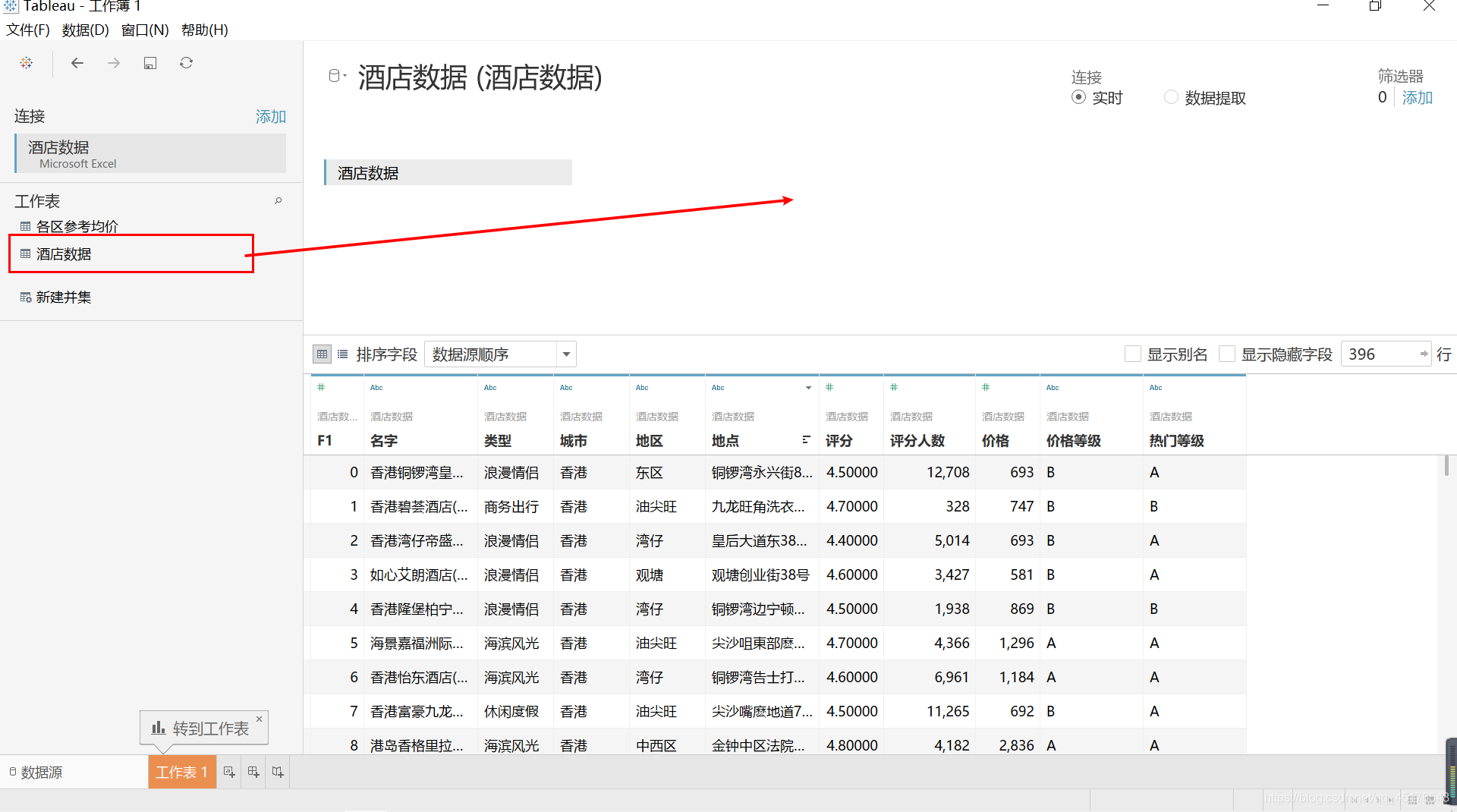The height and width of the screenshot is (812, 1457).
Task: Add new worksheet icon in bottom bar
Action: pyautogui.click(x=229, y=772)
